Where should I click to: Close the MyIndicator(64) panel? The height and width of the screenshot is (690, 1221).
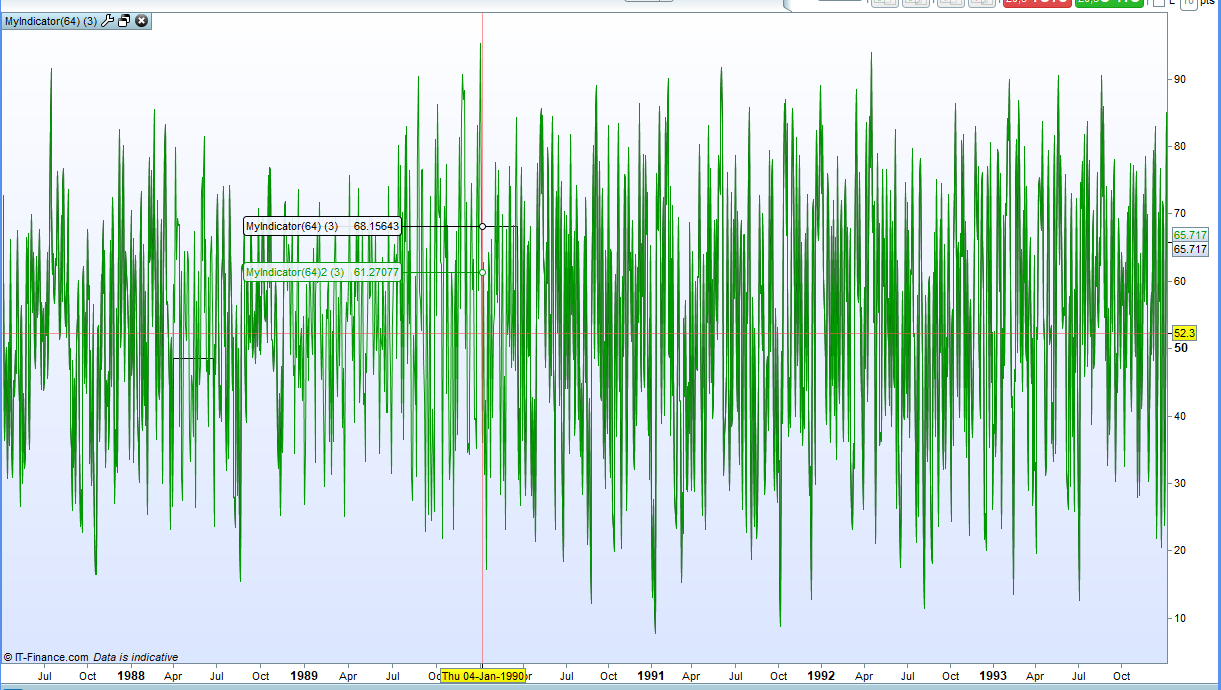[x=141, y=21]
